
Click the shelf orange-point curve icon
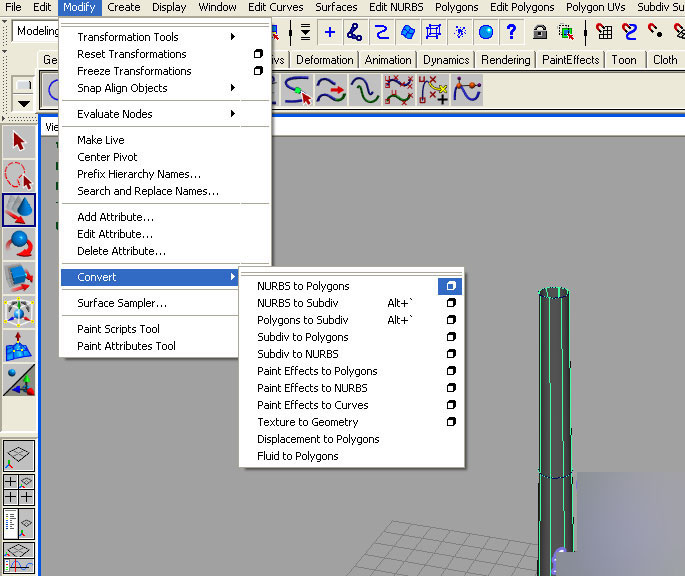467,90
